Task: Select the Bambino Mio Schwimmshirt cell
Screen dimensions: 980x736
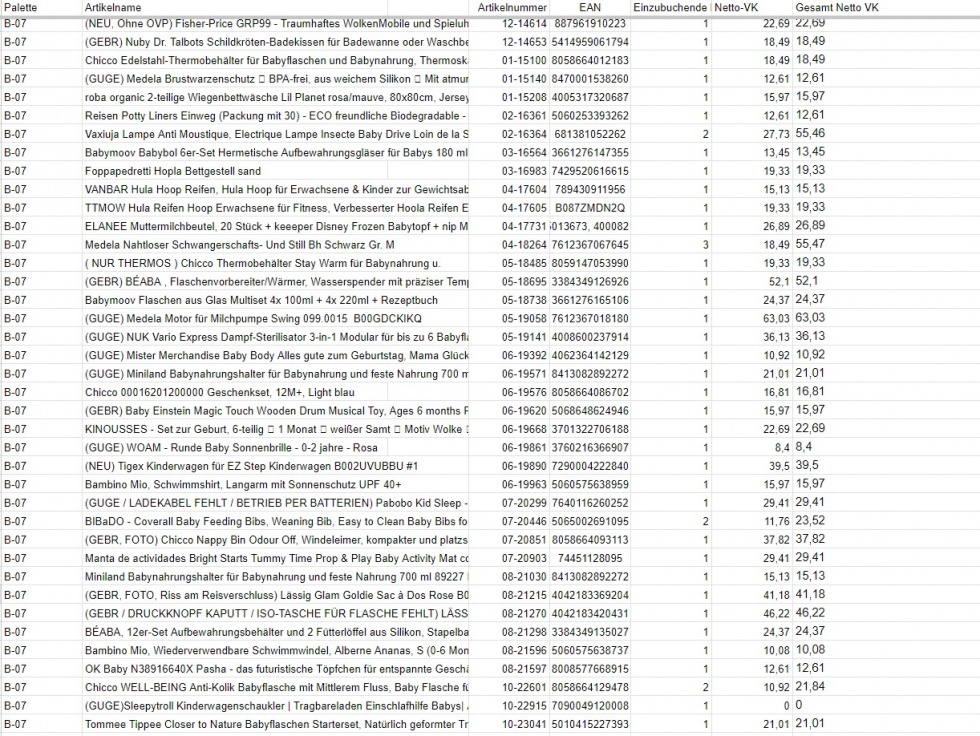Action: [x=275, y=484]
